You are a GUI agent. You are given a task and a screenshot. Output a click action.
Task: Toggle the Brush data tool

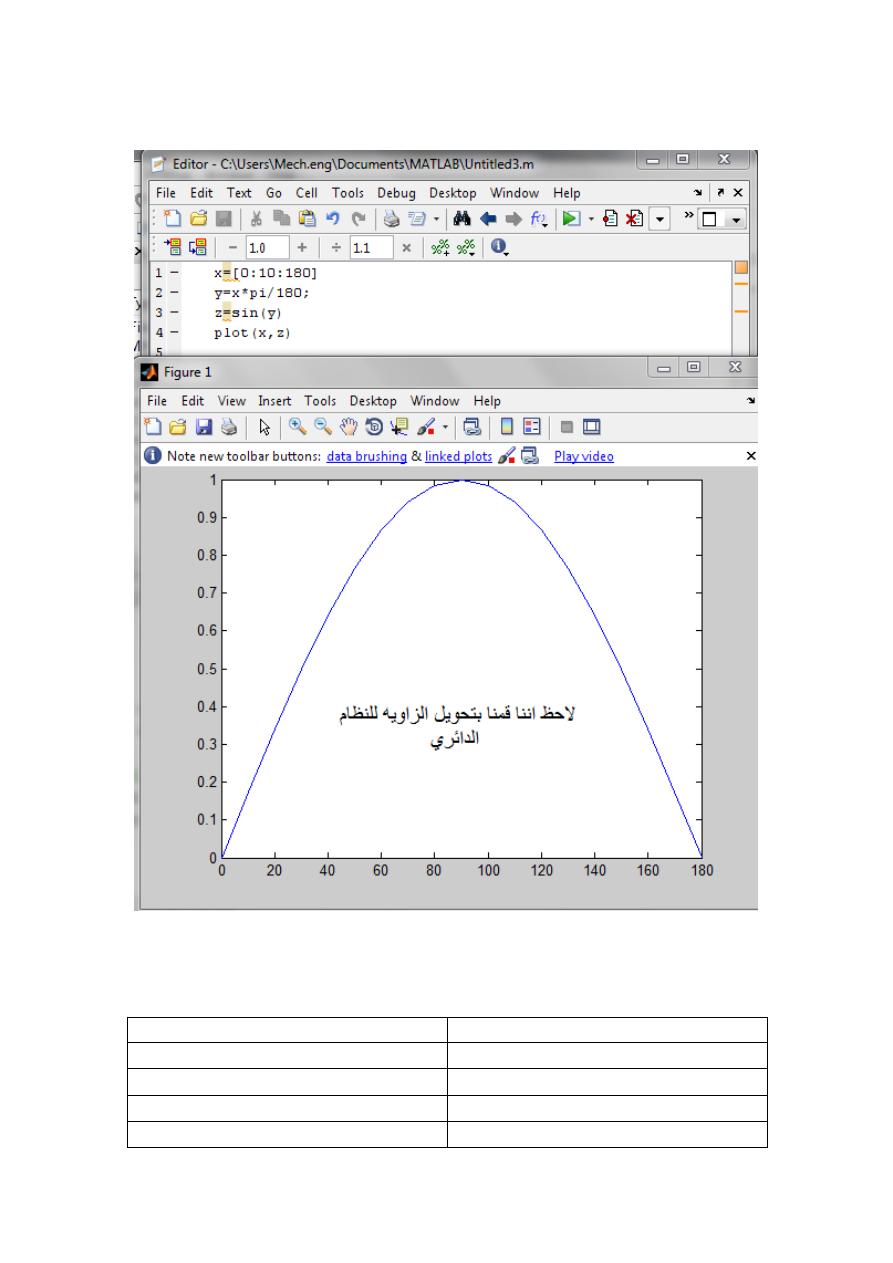(424, 427)
